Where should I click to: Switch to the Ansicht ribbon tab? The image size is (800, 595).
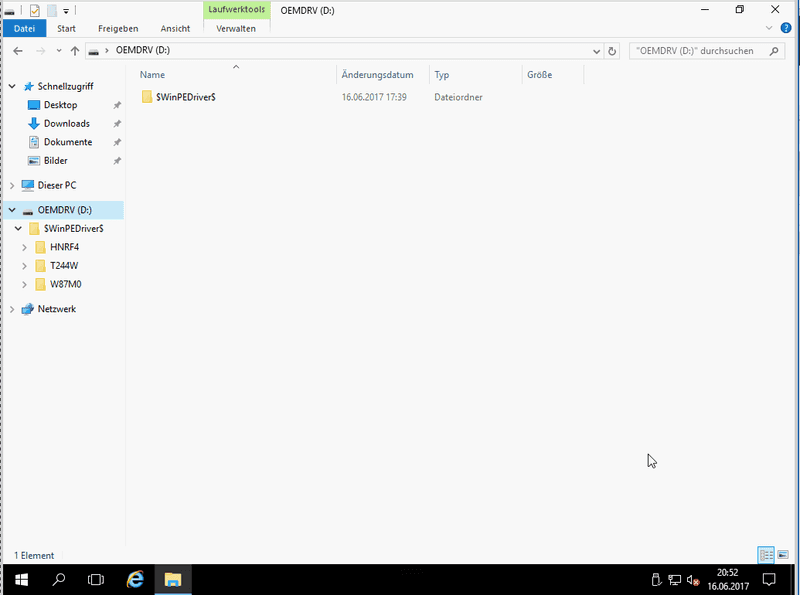[x=175, y=29]
